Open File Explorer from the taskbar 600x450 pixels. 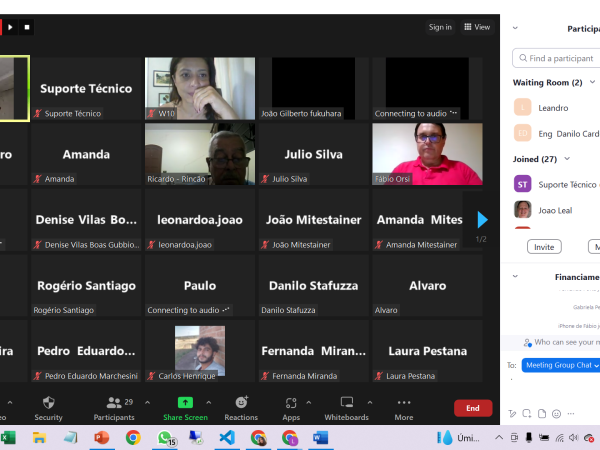[x=39, y=438]
